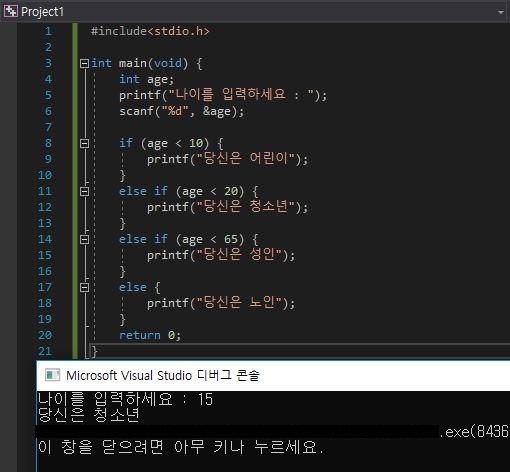Click the console output '당신은 청소년'
Viewport: 510px width, 472px height.
pyautogui.click(x=89, y=415)
